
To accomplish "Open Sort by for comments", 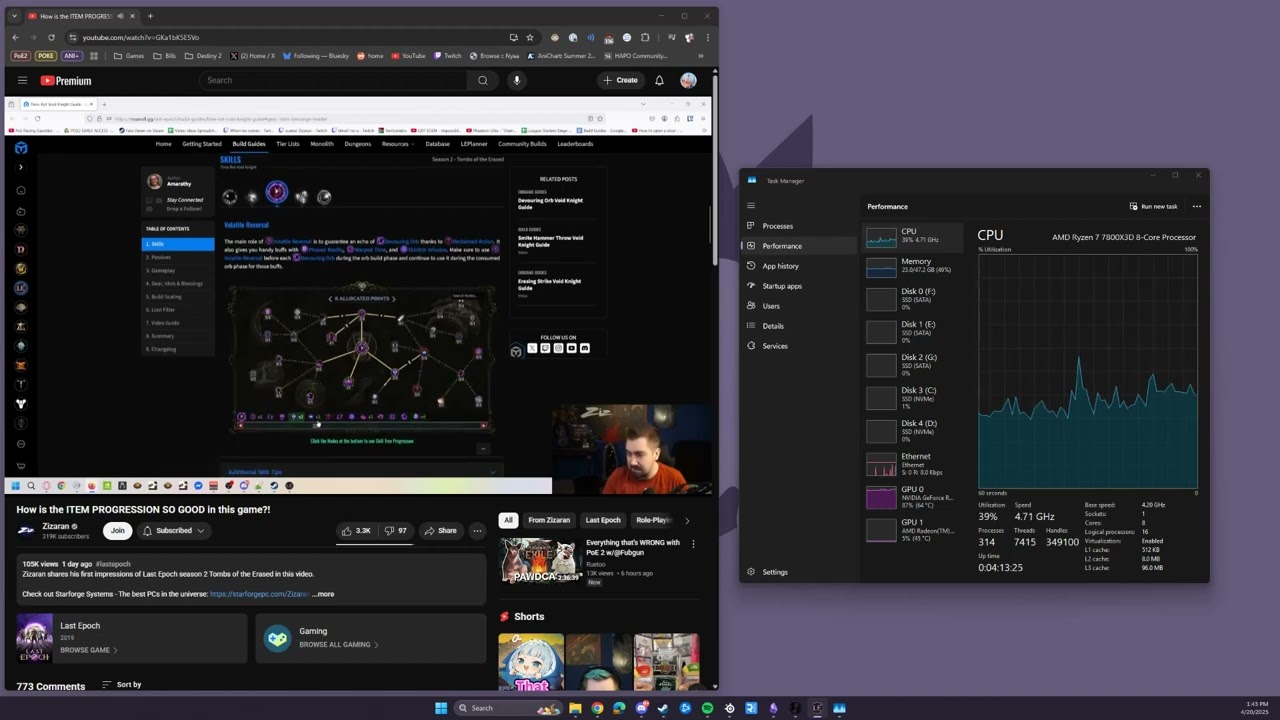I will tap(122, 685).
